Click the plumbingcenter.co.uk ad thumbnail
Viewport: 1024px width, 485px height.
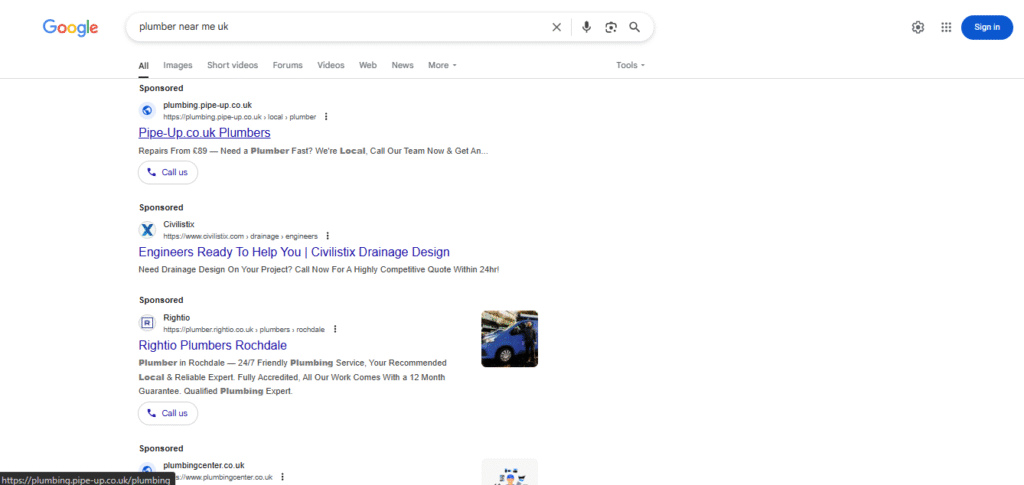click(509, 473)
